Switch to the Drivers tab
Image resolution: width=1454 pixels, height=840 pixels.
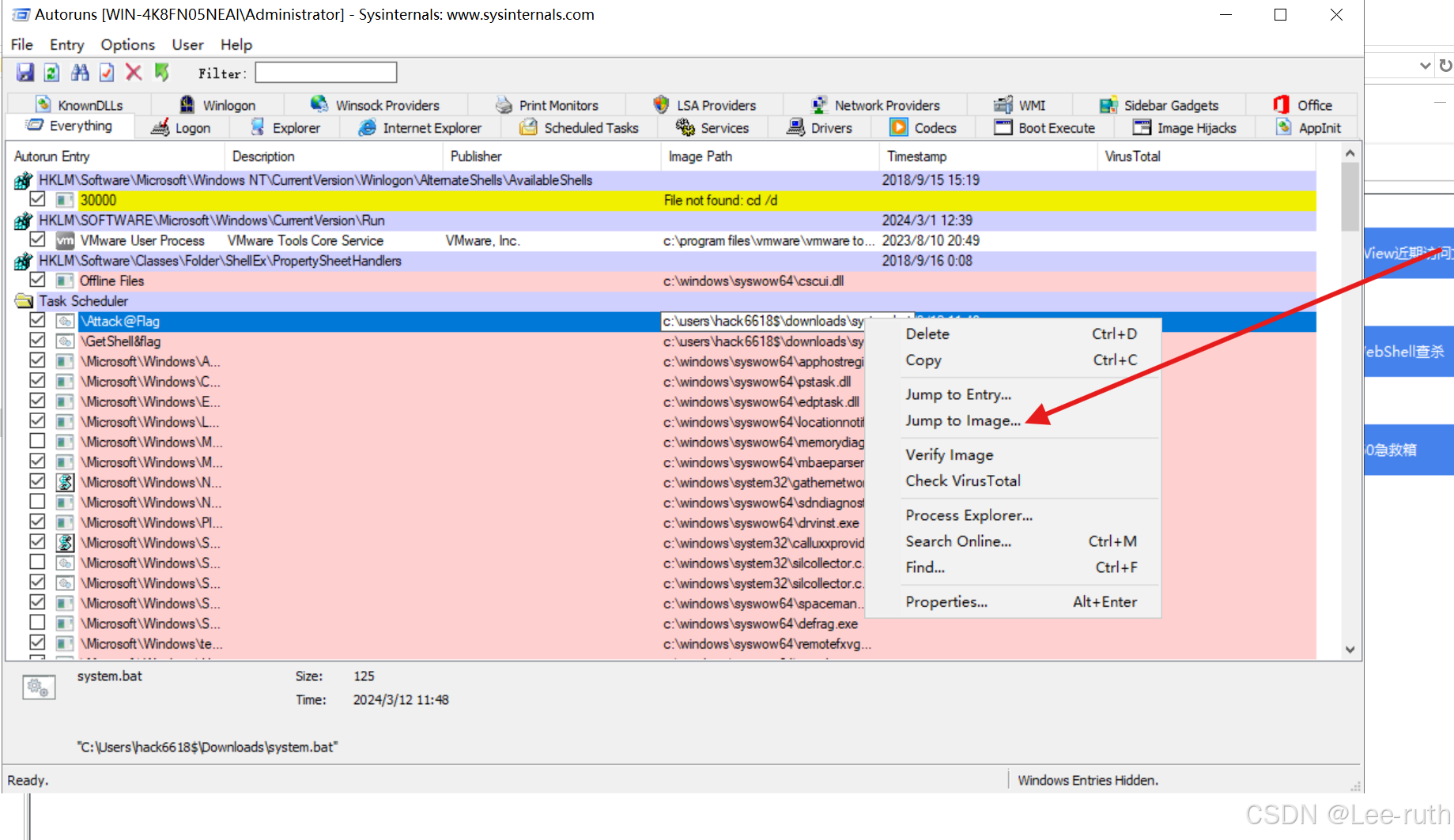819,128
